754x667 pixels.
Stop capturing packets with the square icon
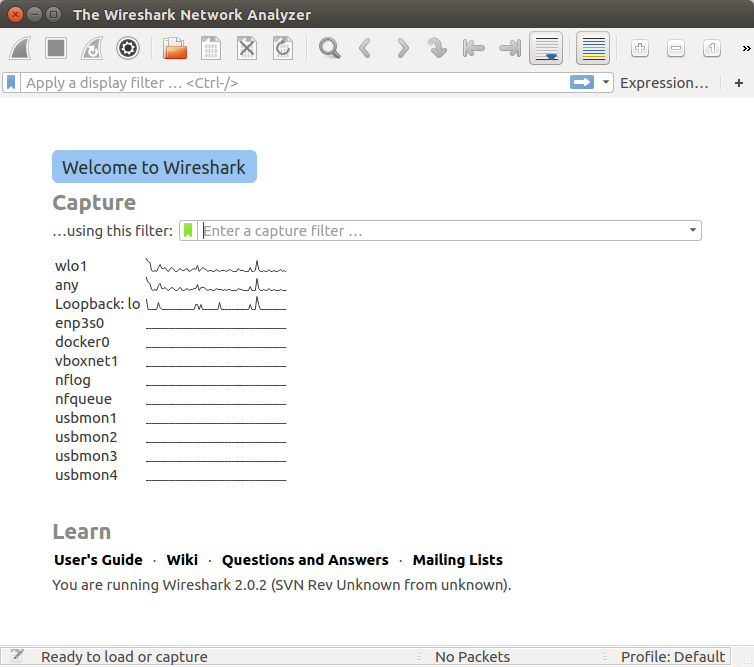56,48
